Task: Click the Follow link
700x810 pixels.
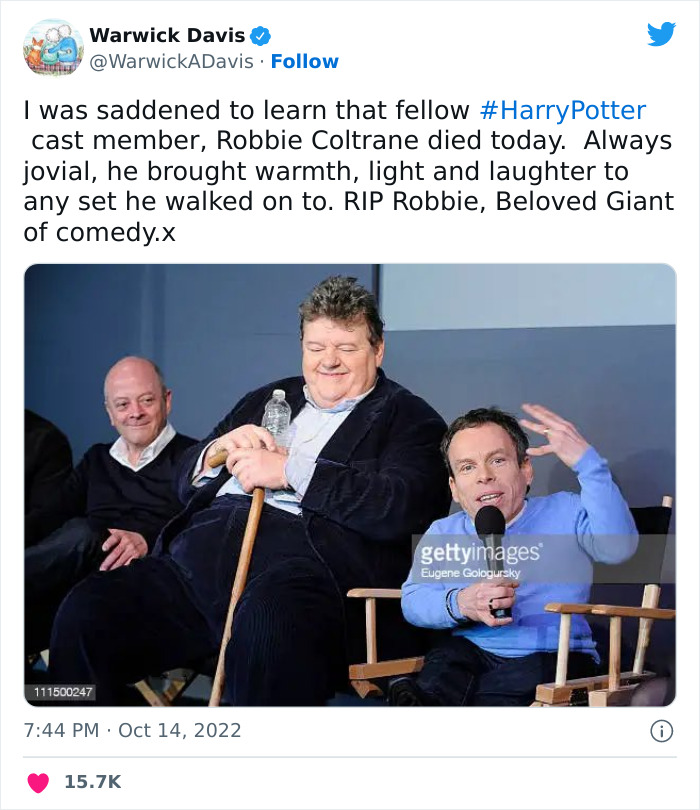Action: pyautogui.click(x=305, y=62)
